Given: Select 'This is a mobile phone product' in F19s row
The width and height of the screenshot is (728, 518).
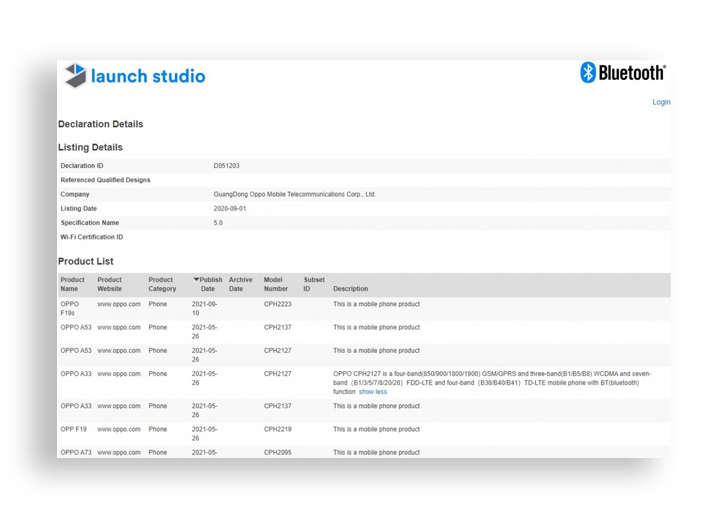Looking at the screenshot, I should (376, 304).
